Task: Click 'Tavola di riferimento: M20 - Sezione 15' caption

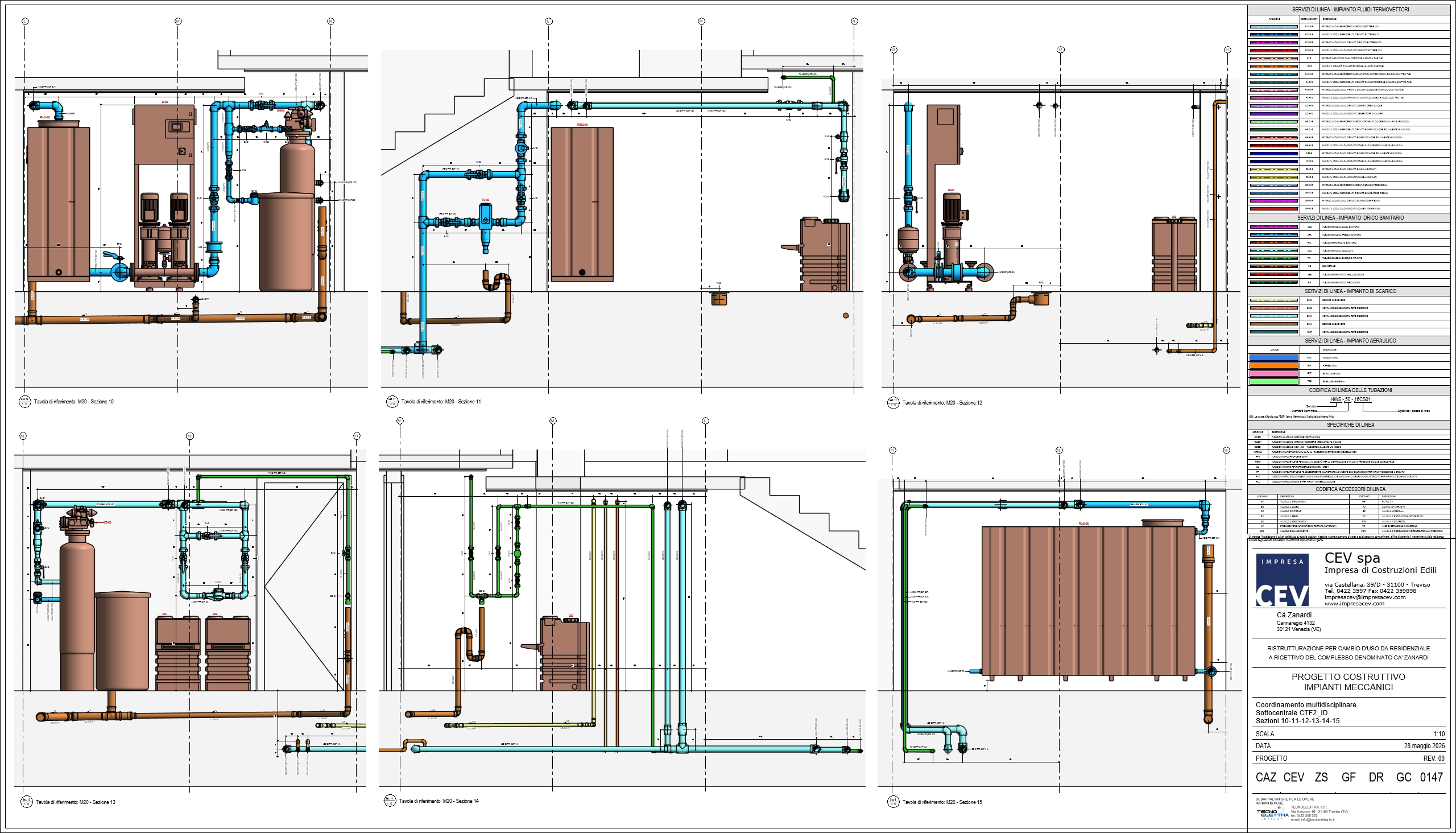Action: [942, 802]
